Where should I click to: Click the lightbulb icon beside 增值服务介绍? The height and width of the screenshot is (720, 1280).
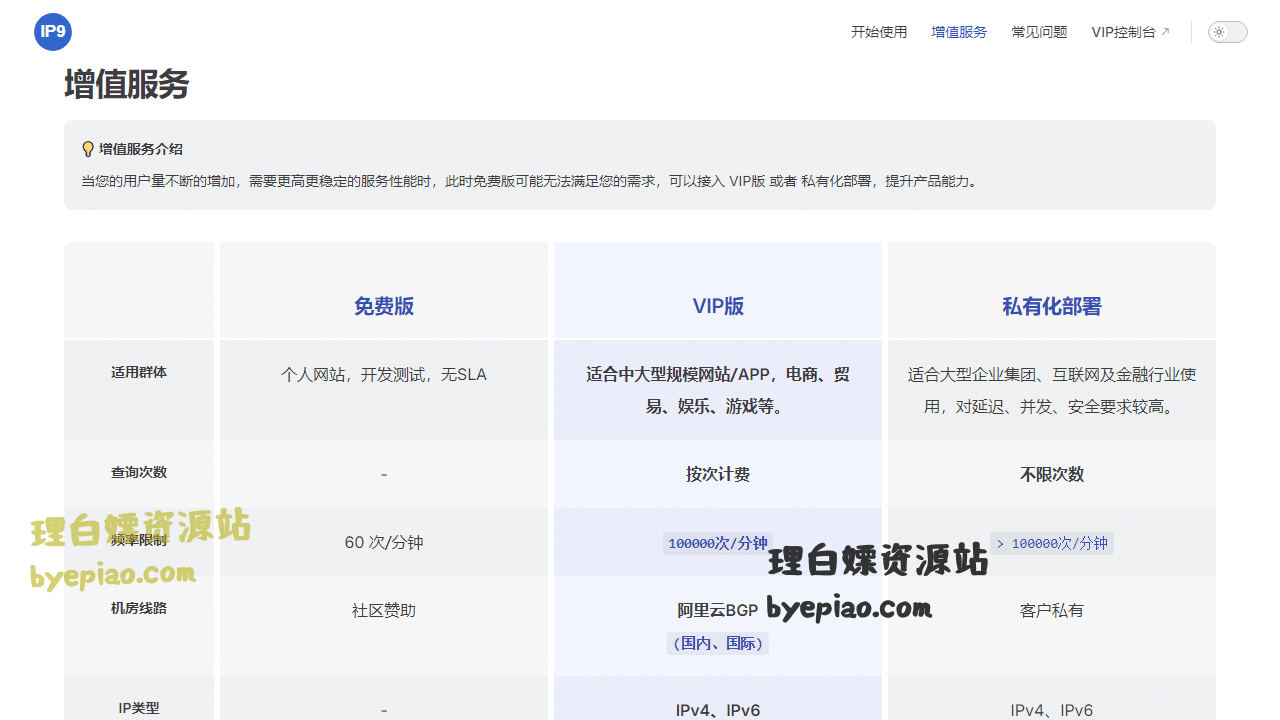tap(88, 149)
